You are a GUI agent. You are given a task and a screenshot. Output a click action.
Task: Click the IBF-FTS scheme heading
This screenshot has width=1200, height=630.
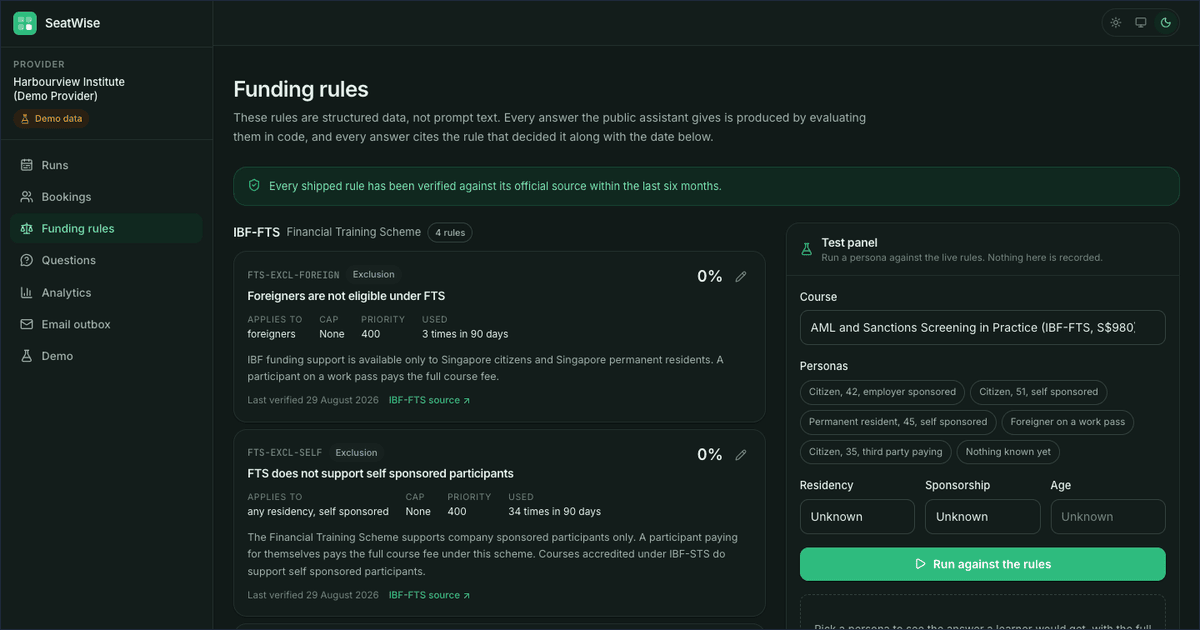257,232
